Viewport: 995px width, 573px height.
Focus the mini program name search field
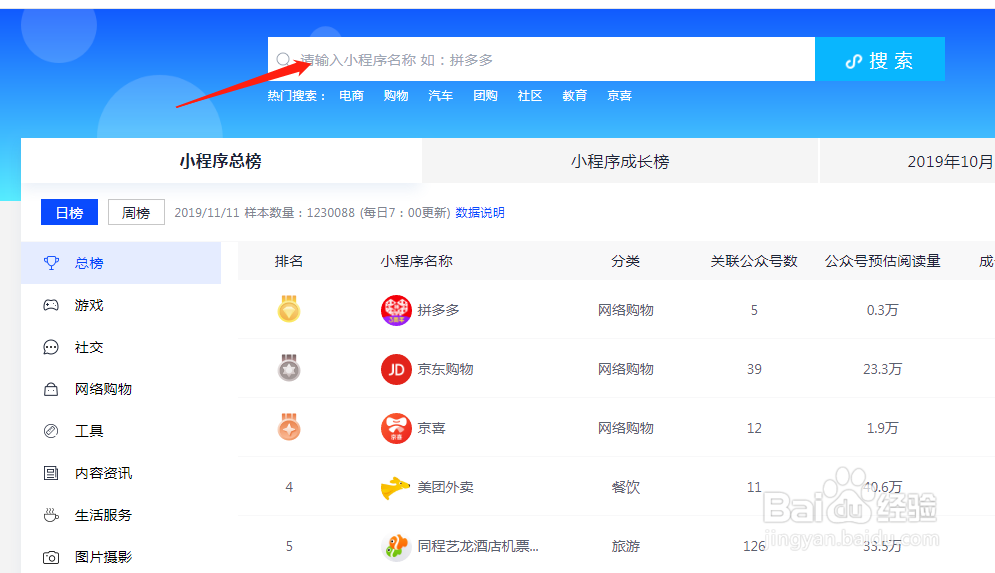pyautogui.click(x=541, y=59)
